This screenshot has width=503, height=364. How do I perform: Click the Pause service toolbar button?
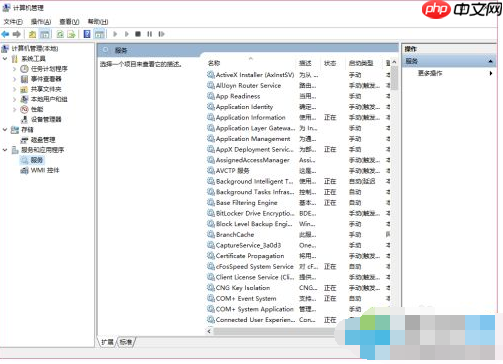click(x=149, y=34)
